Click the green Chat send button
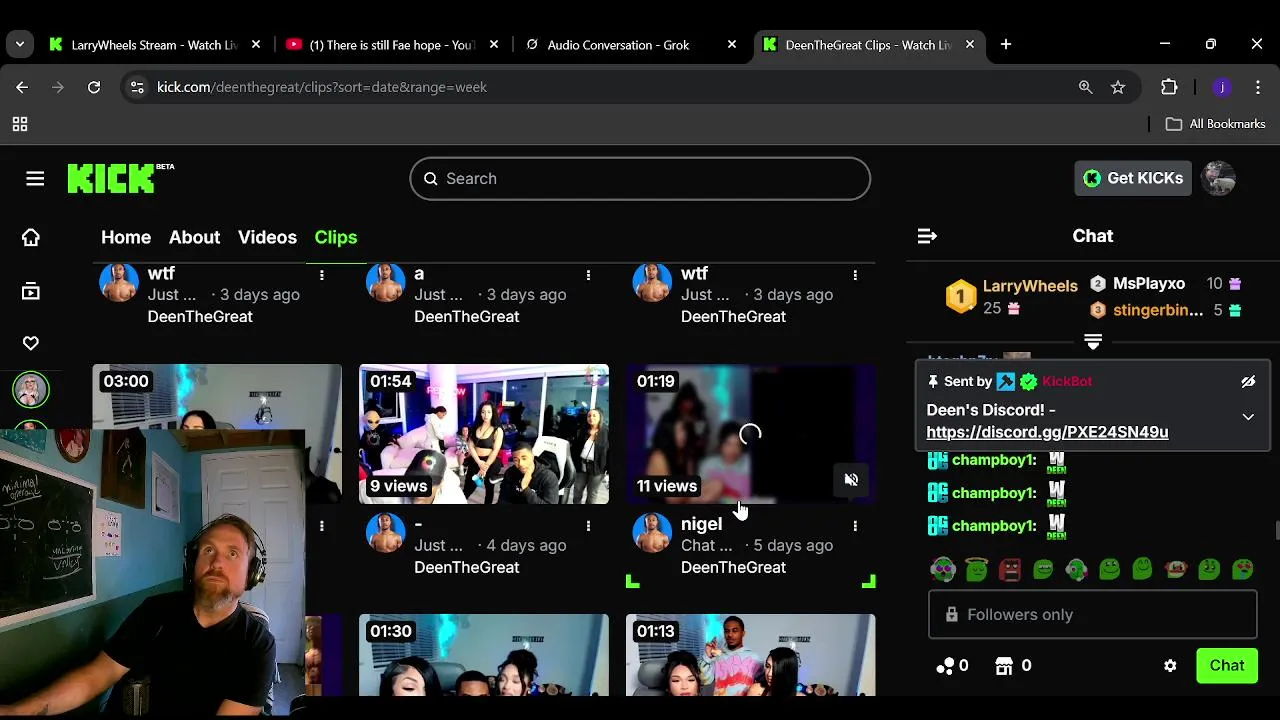 tap(1227, 666)
